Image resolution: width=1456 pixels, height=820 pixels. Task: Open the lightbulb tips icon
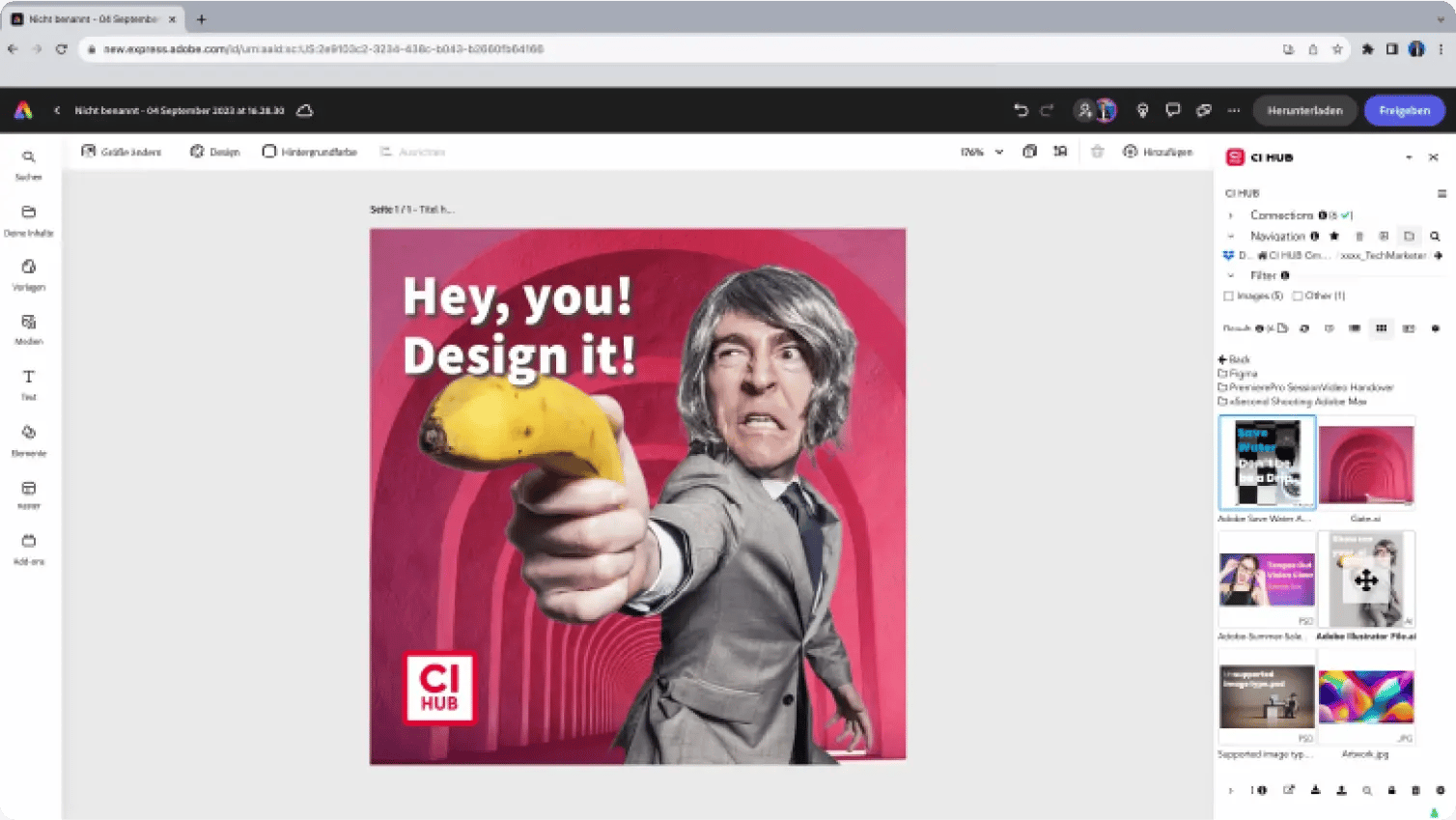pos(1142,110)
